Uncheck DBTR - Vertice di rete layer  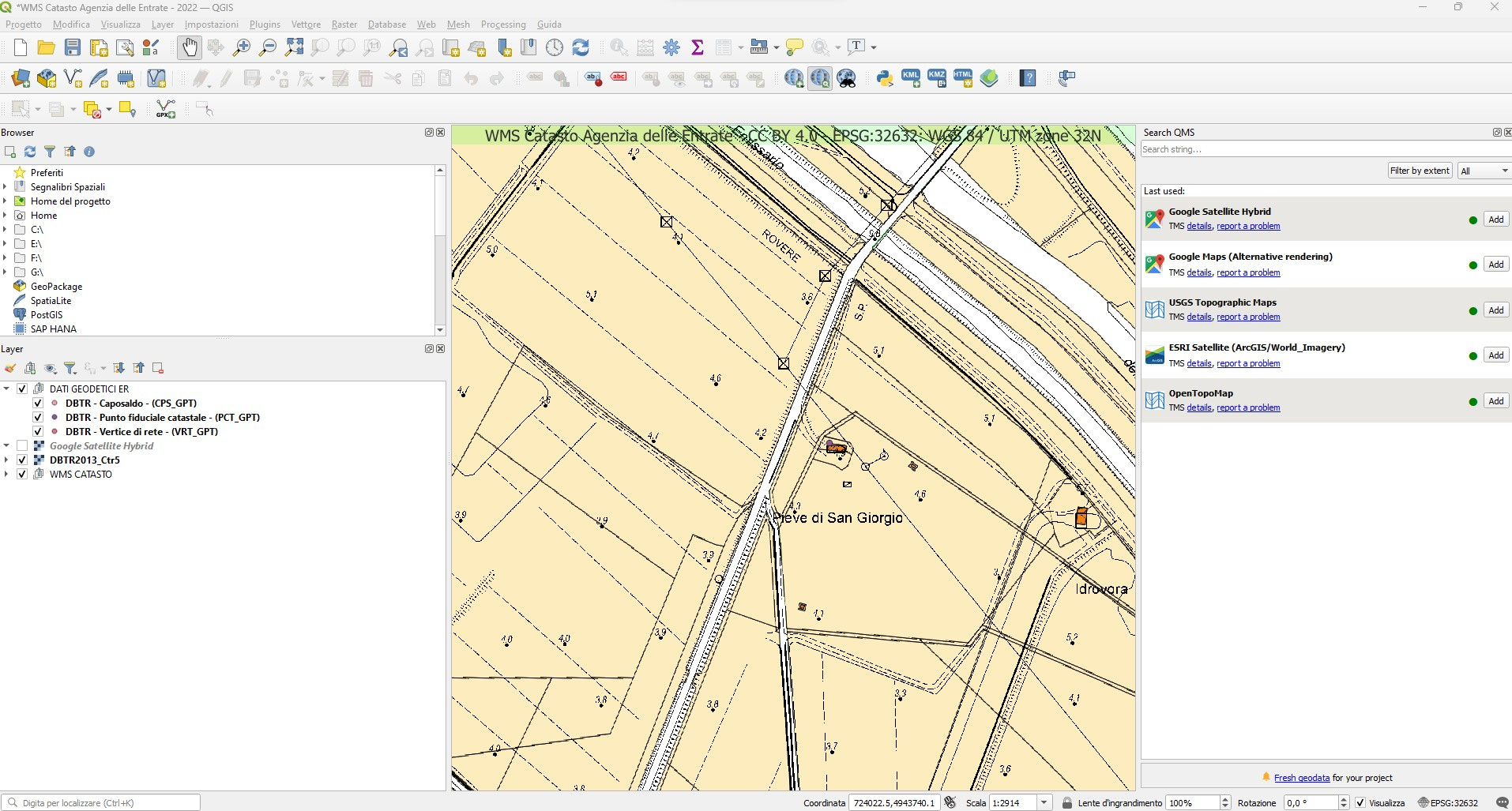pos(38,431)
